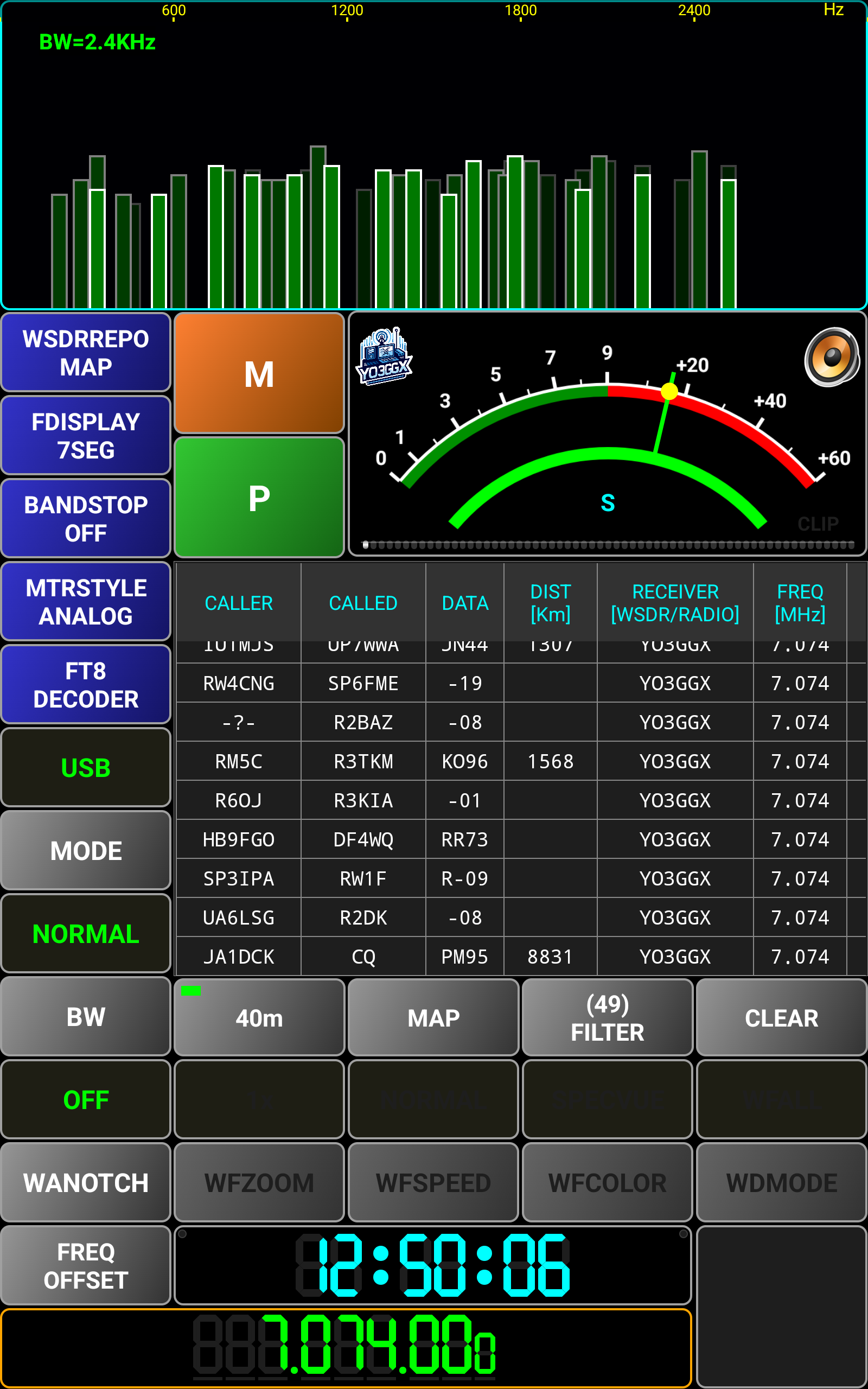Open WSDRREPO MAP
Viewport: 868px width, 1389px height.
click(86, 353)
